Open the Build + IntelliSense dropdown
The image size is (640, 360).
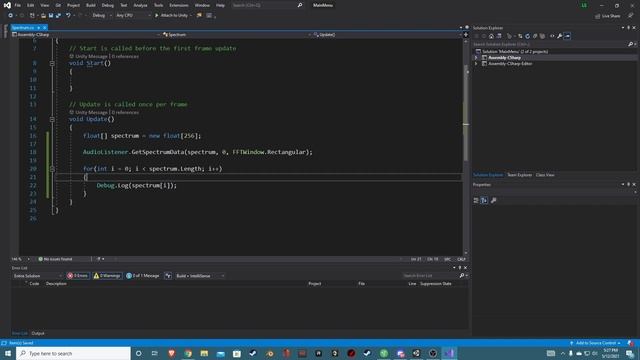(x=200, y=276)
